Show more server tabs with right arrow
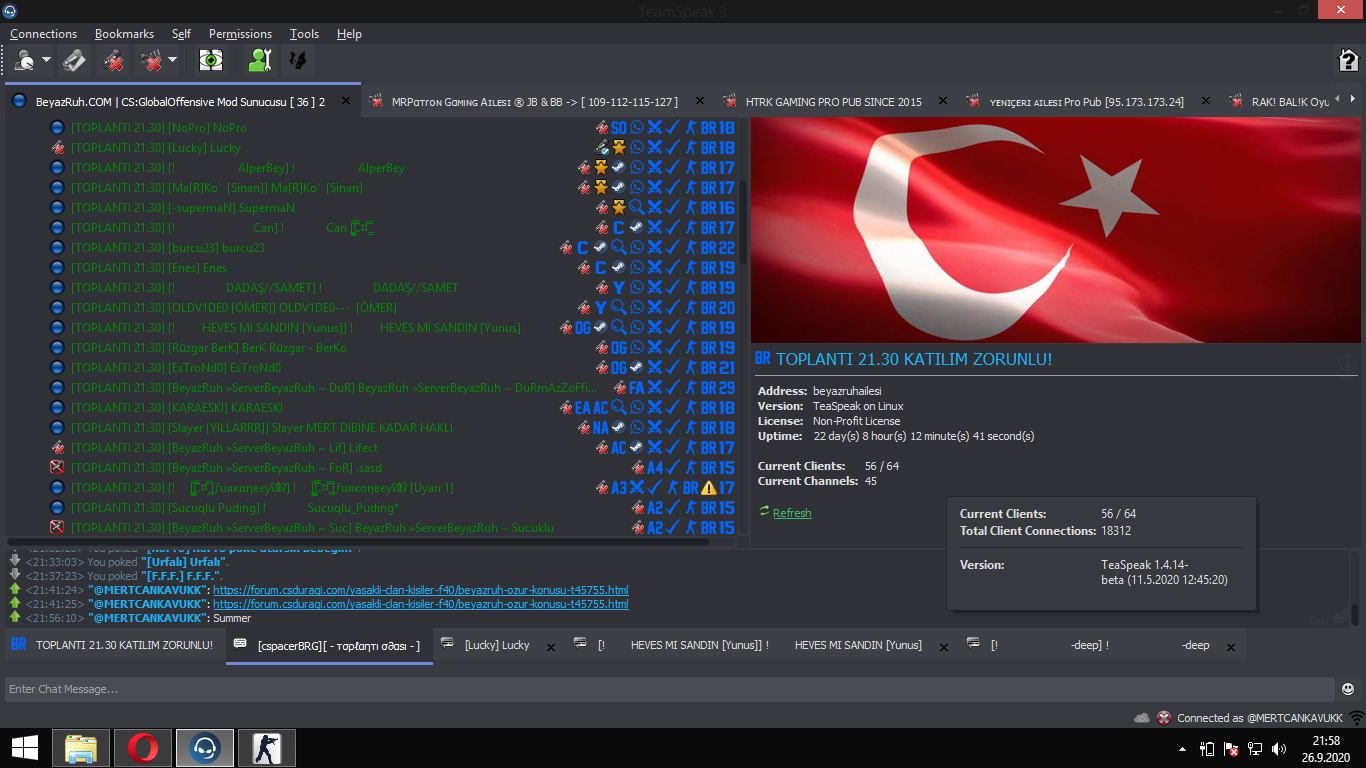 coord(1353,99)
